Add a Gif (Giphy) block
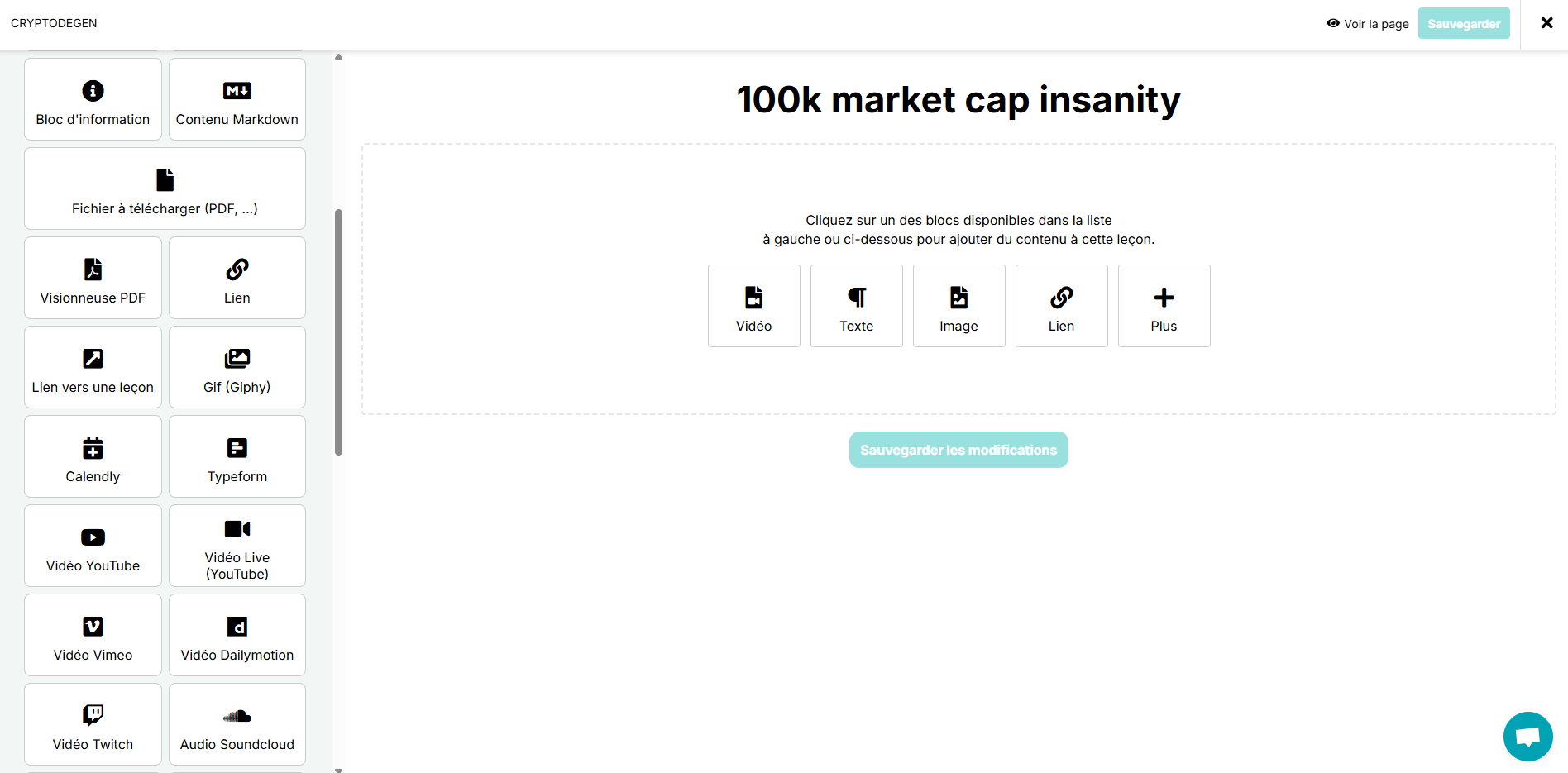This screenshot has height=773, width=1568. point(237,368)
